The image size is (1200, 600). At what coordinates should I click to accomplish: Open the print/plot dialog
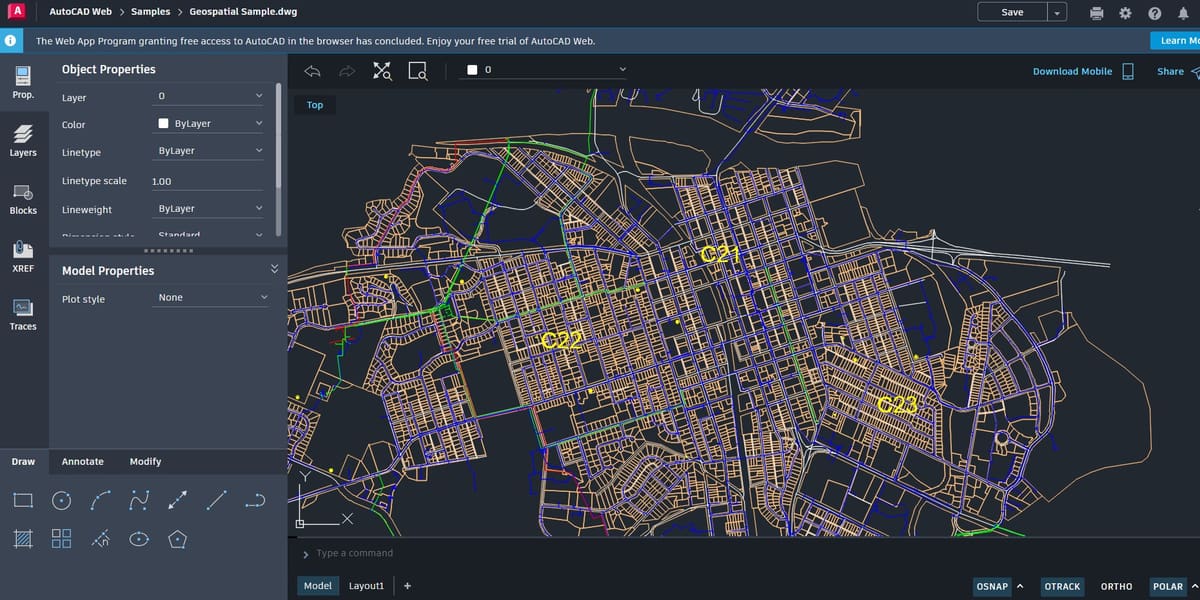click(1097, 13)
